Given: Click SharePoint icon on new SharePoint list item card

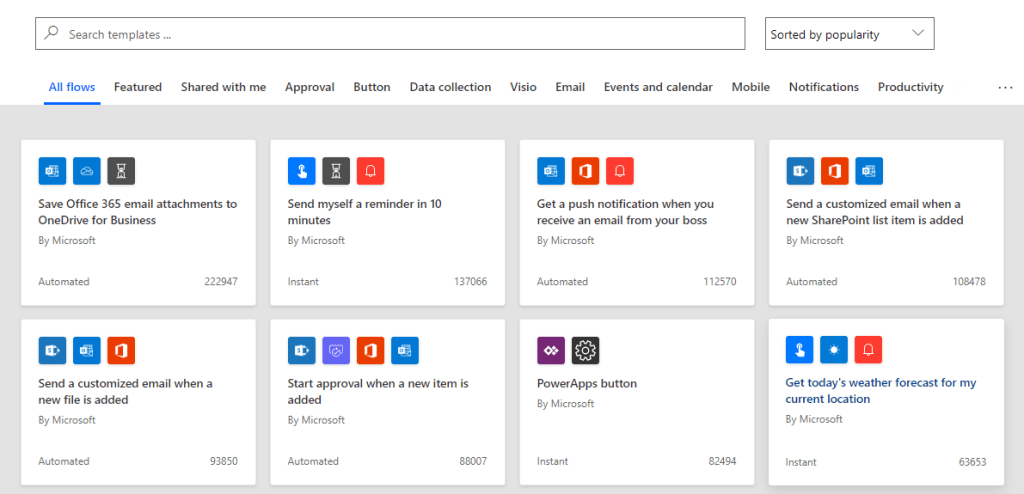Looking at the screenshot, I should click(x=800, y=171).
